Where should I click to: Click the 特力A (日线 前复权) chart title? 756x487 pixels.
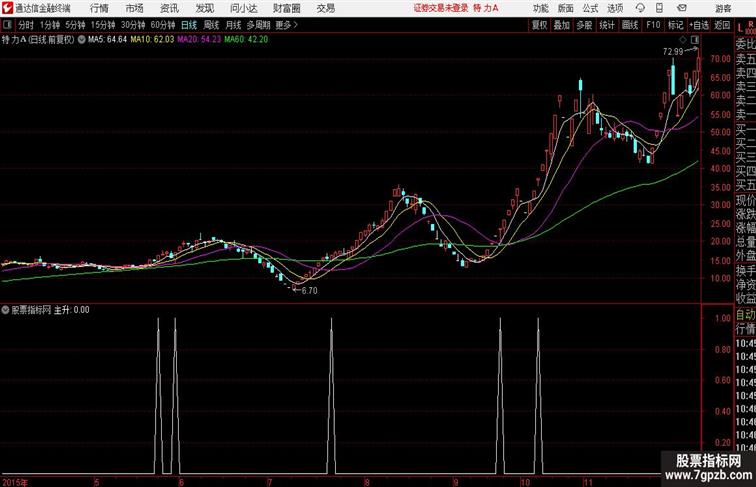pyautogui.click(x=38, y=40)
